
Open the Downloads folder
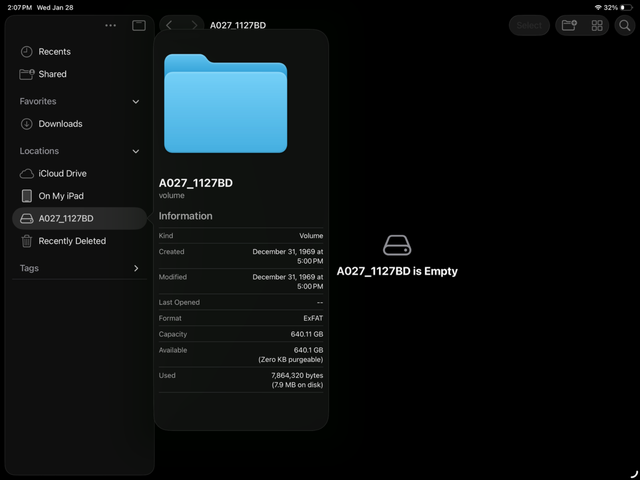(60, 124)
